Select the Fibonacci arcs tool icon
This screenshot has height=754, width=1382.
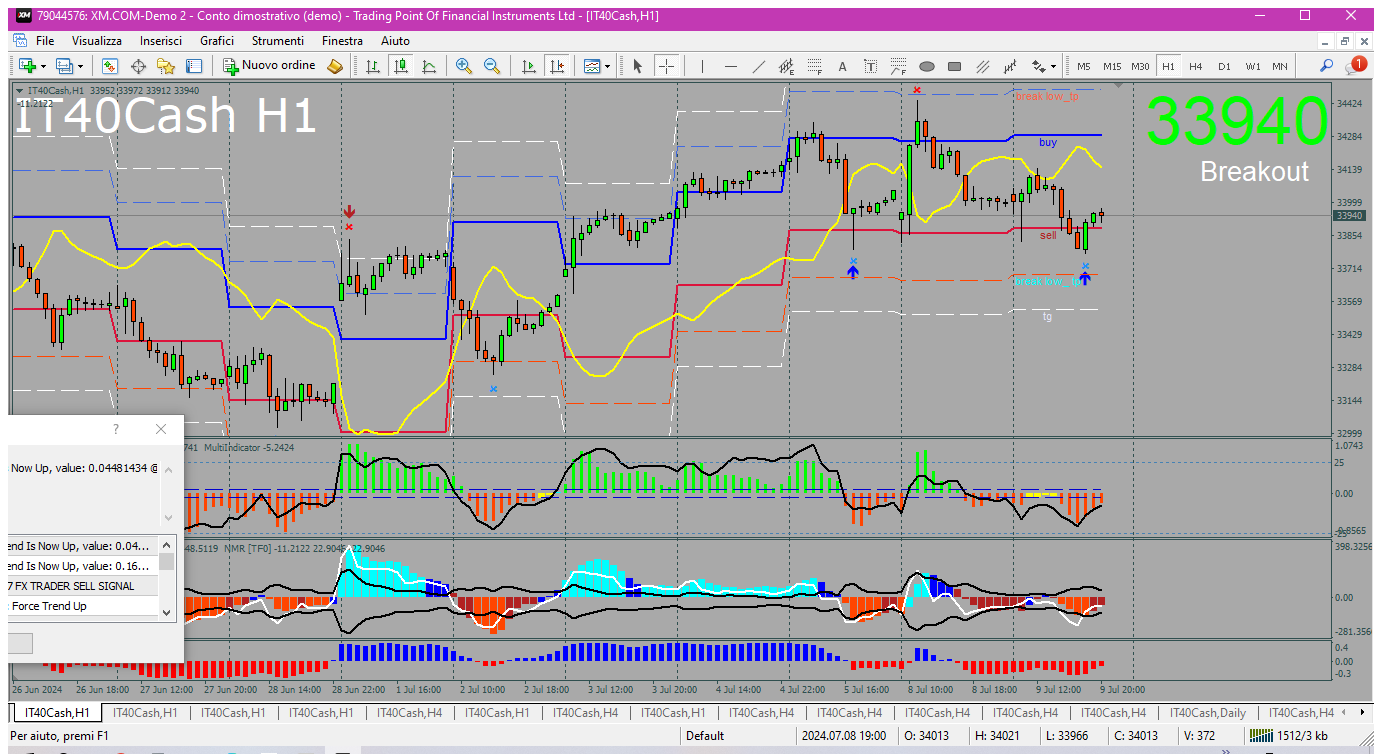[x=898, y=66]
